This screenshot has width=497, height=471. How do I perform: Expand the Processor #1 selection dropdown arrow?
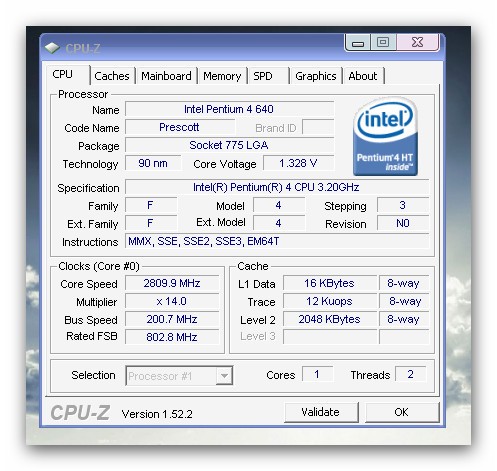coord(224,376)
